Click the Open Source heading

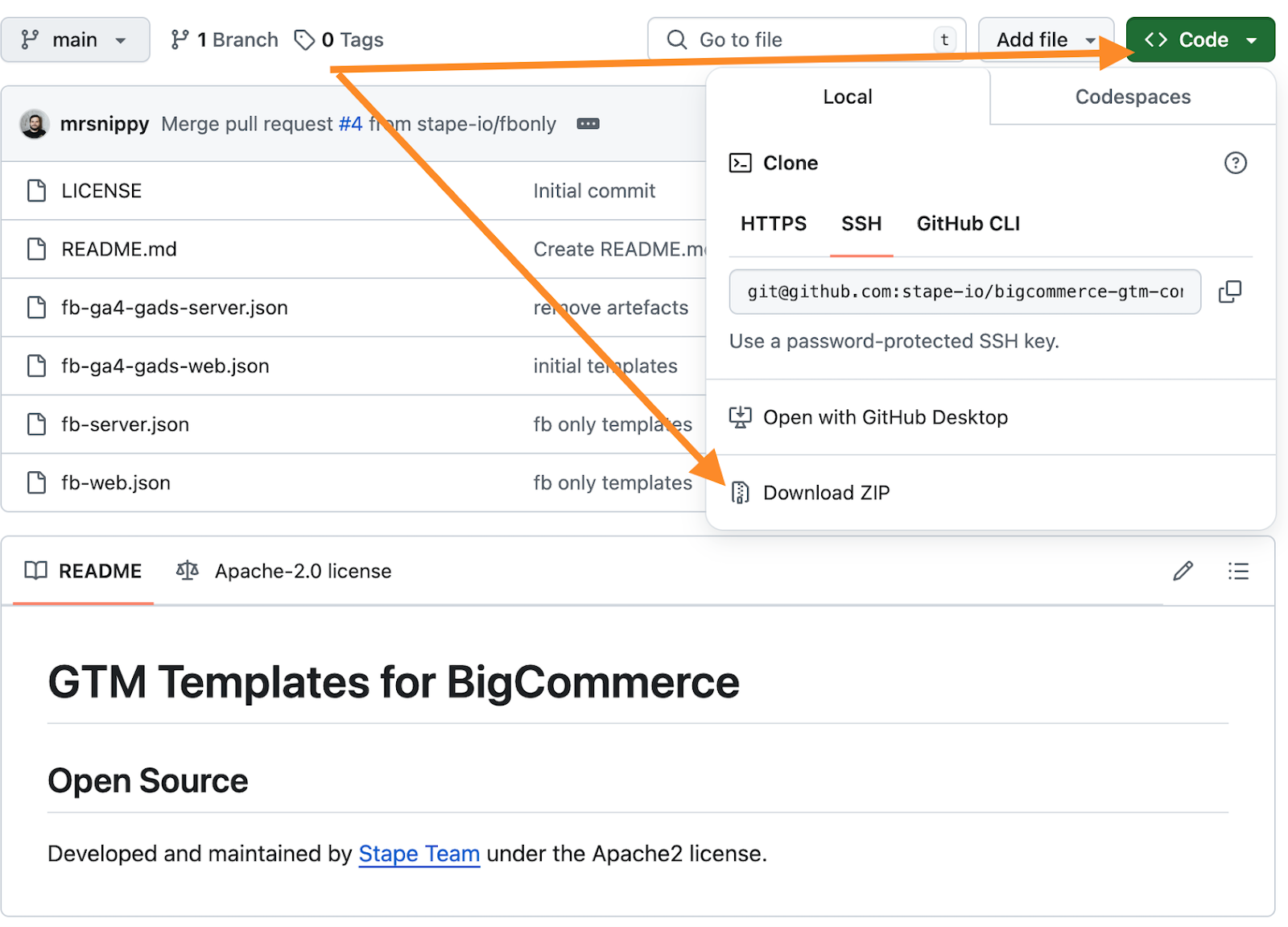(148, 780)
